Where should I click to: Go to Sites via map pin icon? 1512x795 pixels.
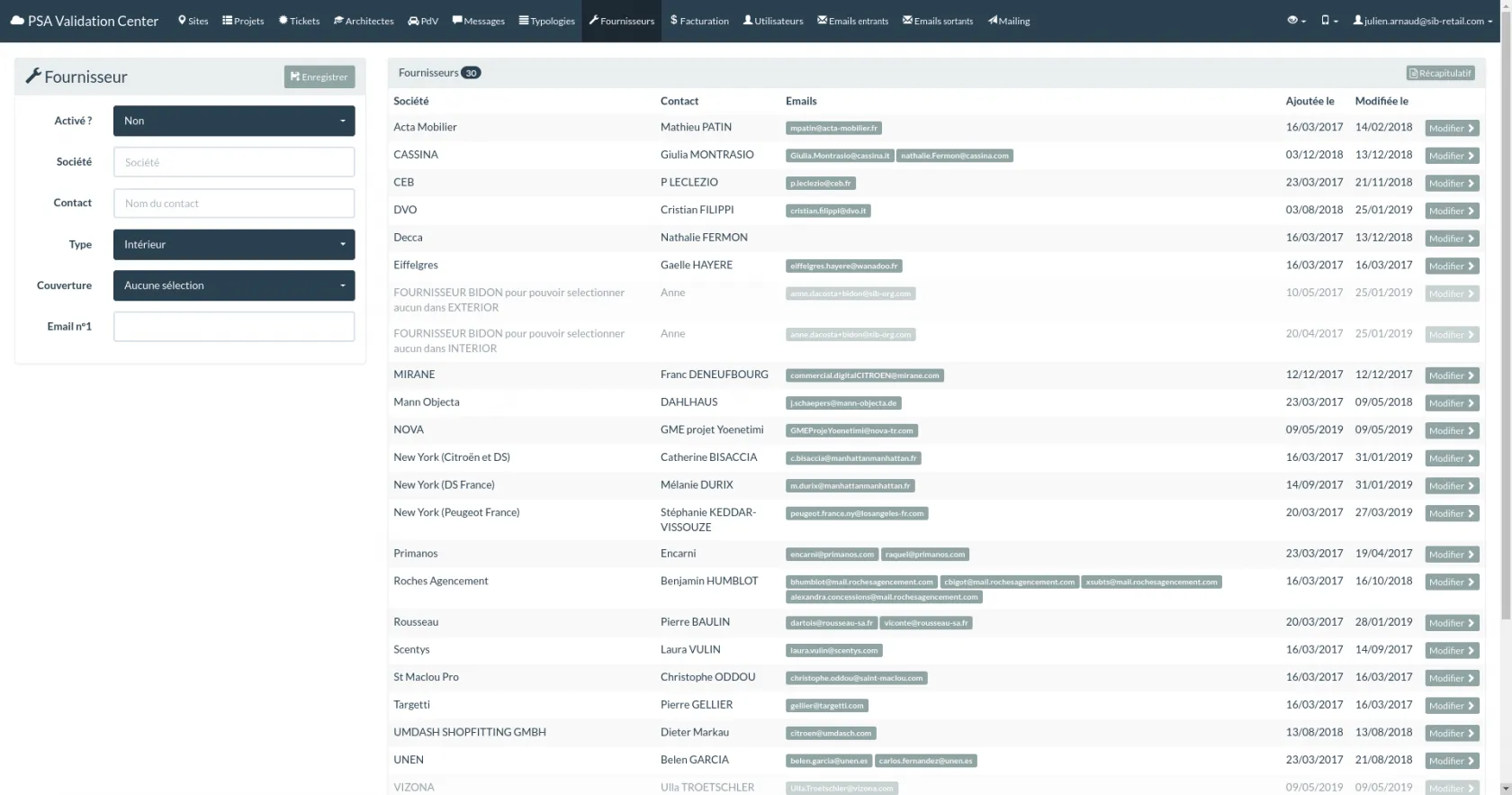tap(193, 21)
